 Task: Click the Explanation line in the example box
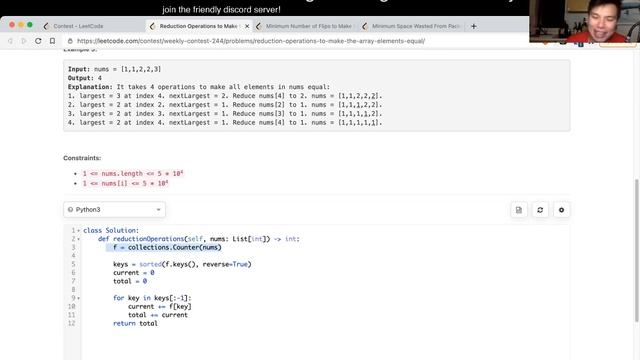point(199,87)
